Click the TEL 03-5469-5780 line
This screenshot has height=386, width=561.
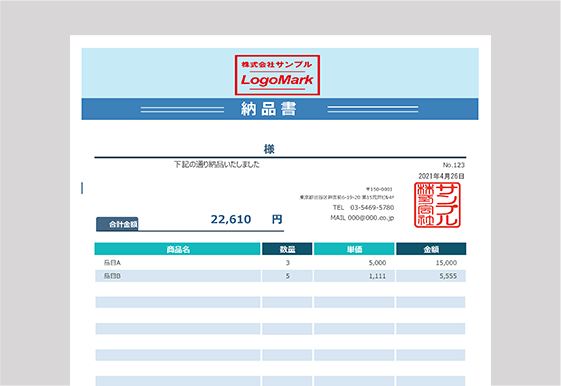363,207
